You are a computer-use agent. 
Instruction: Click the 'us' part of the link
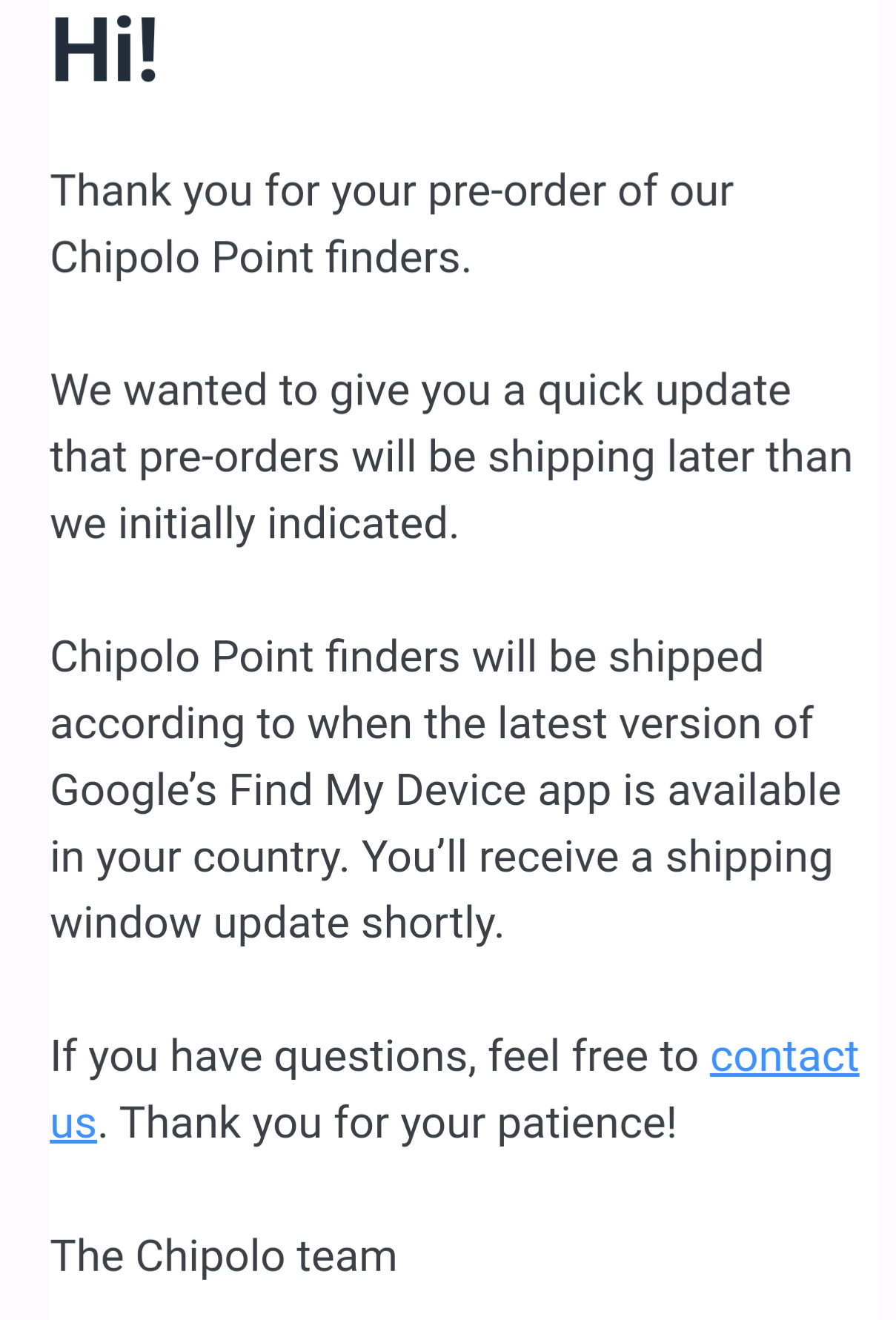click(73, 1124)
